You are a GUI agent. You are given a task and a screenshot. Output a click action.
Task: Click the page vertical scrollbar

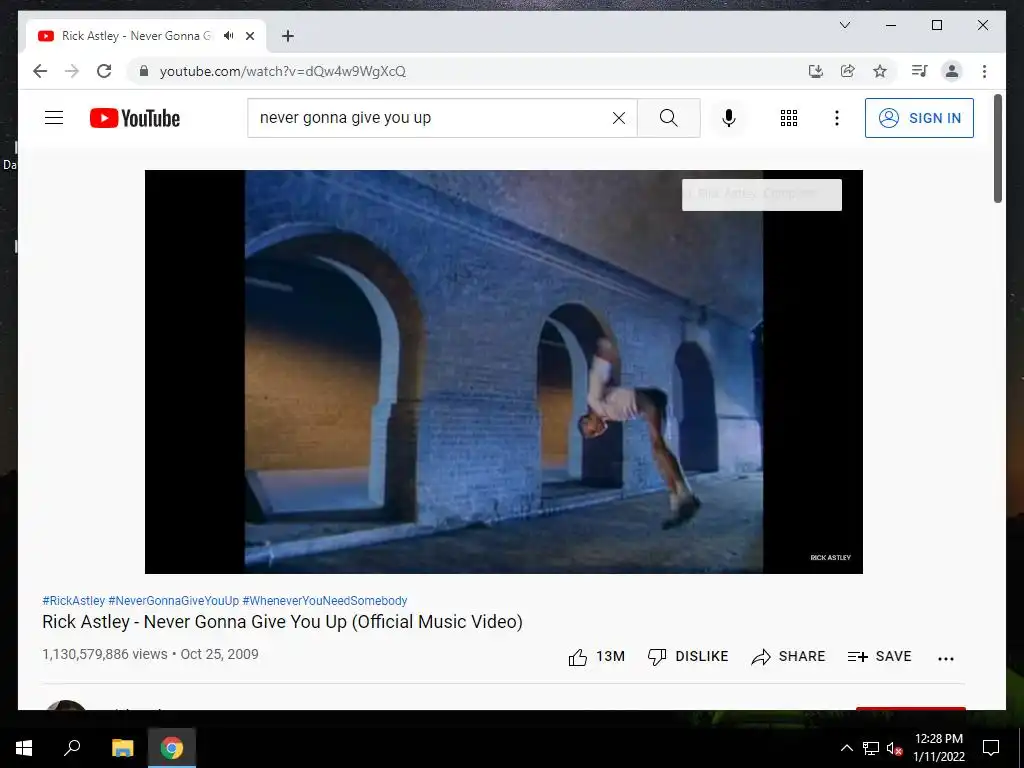[998, 148]
